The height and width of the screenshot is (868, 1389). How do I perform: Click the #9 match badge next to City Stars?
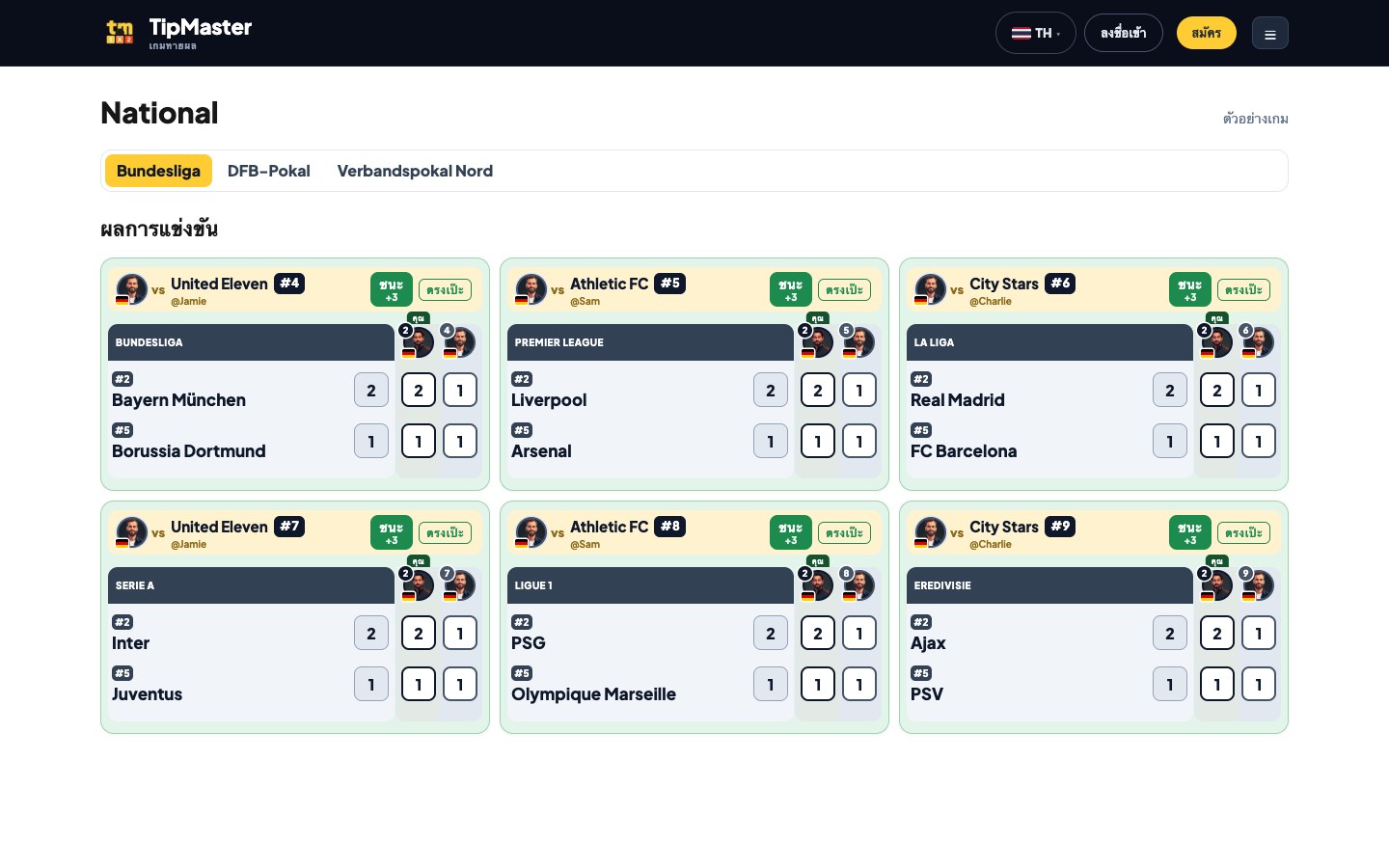tap(1060, 526)
